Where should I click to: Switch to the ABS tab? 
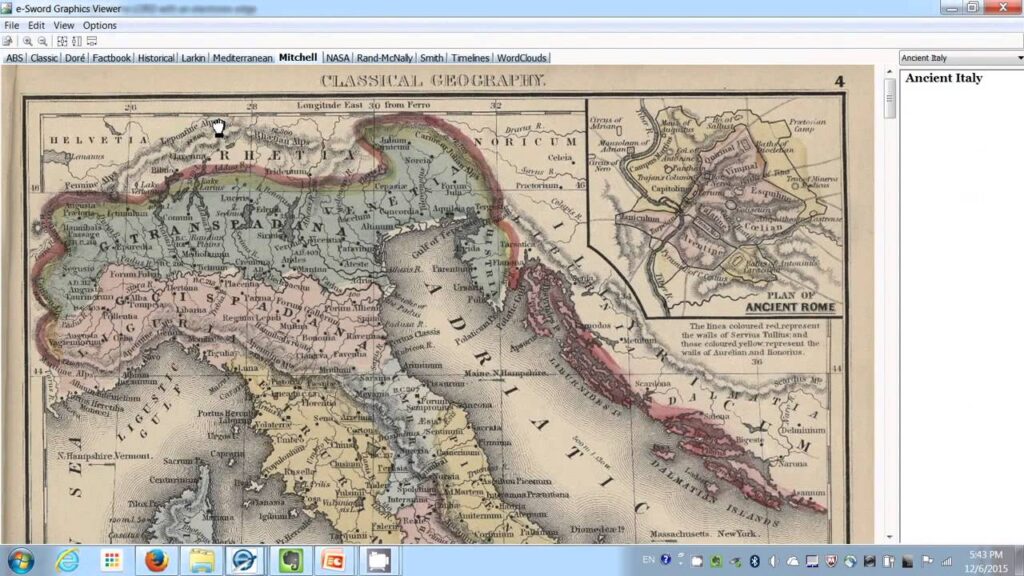pos(14,58)
